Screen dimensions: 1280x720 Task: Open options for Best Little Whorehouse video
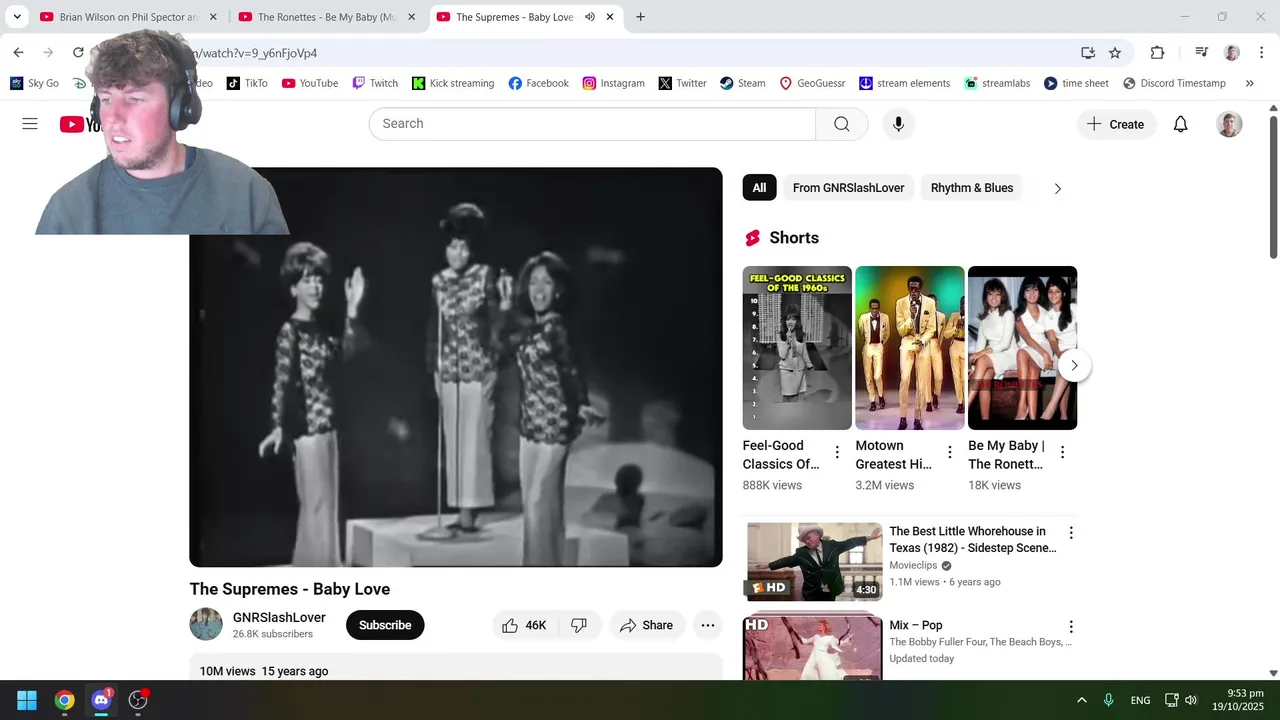(x=1071, y=533)
